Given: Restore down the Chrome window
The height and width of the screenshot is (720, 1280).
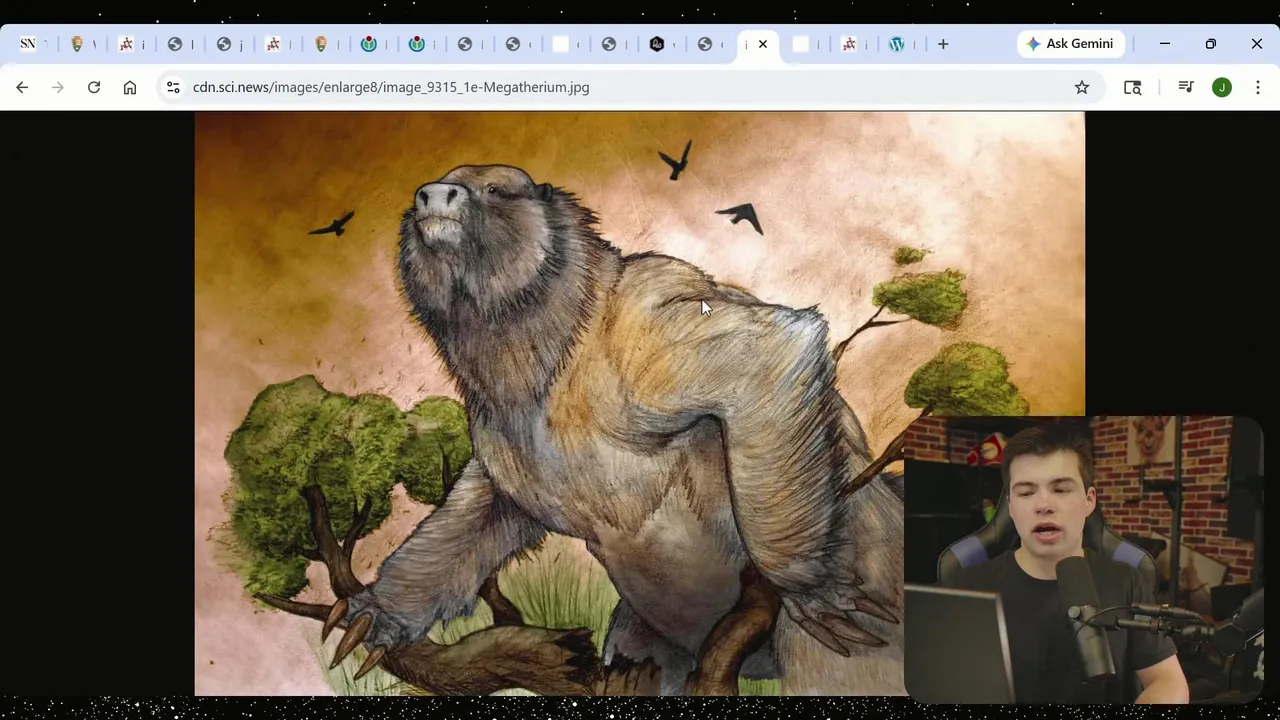Looking at the screenshot, I should coord(1211,44).
